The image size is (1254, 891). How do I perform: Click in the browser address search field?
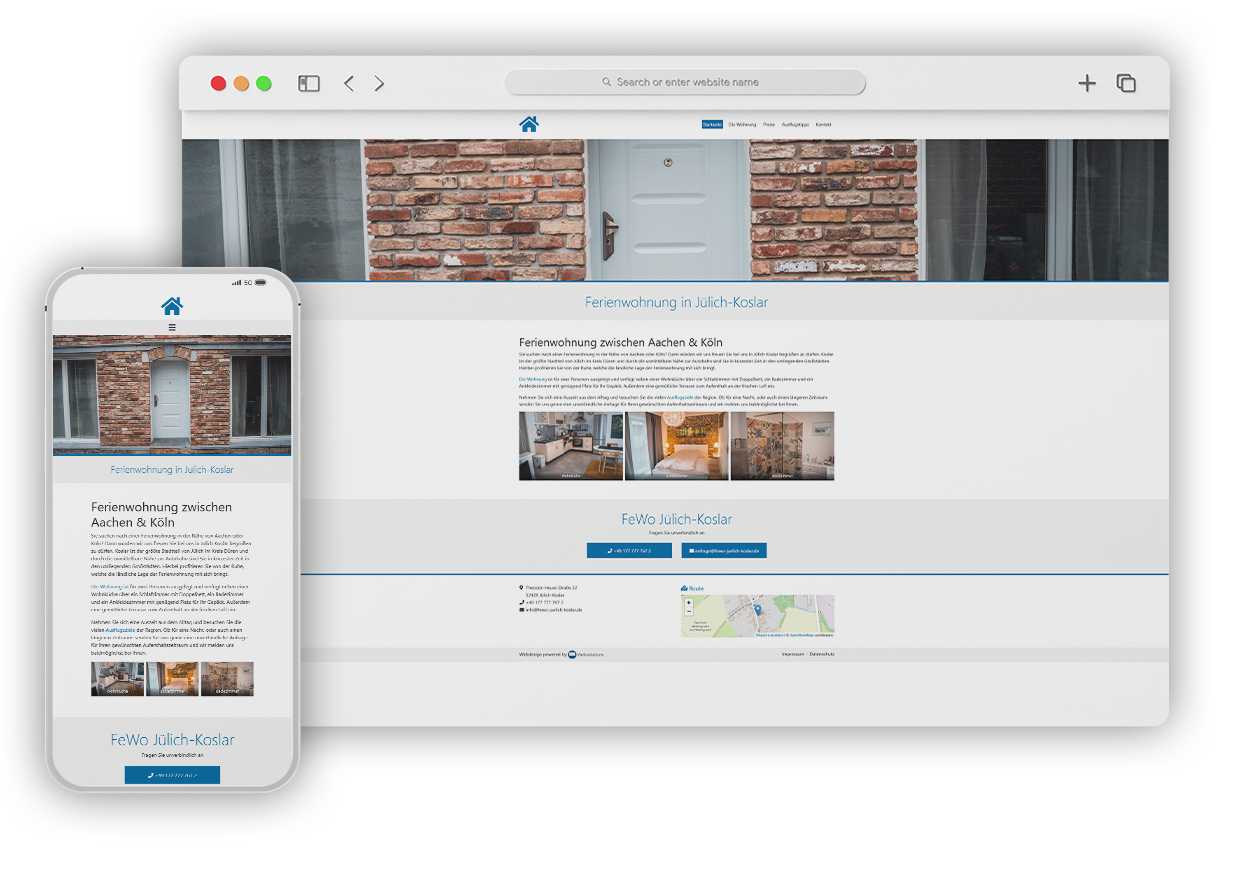point(686,83)
